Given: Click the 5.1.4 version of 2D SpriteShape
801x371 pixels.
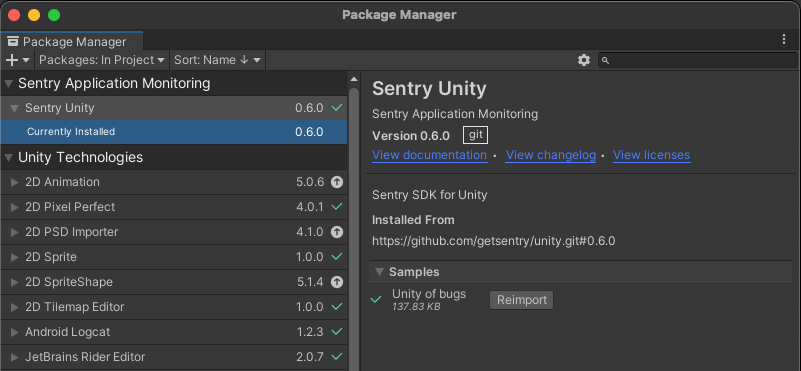Looking at the screenshot, I should (310, 282).
